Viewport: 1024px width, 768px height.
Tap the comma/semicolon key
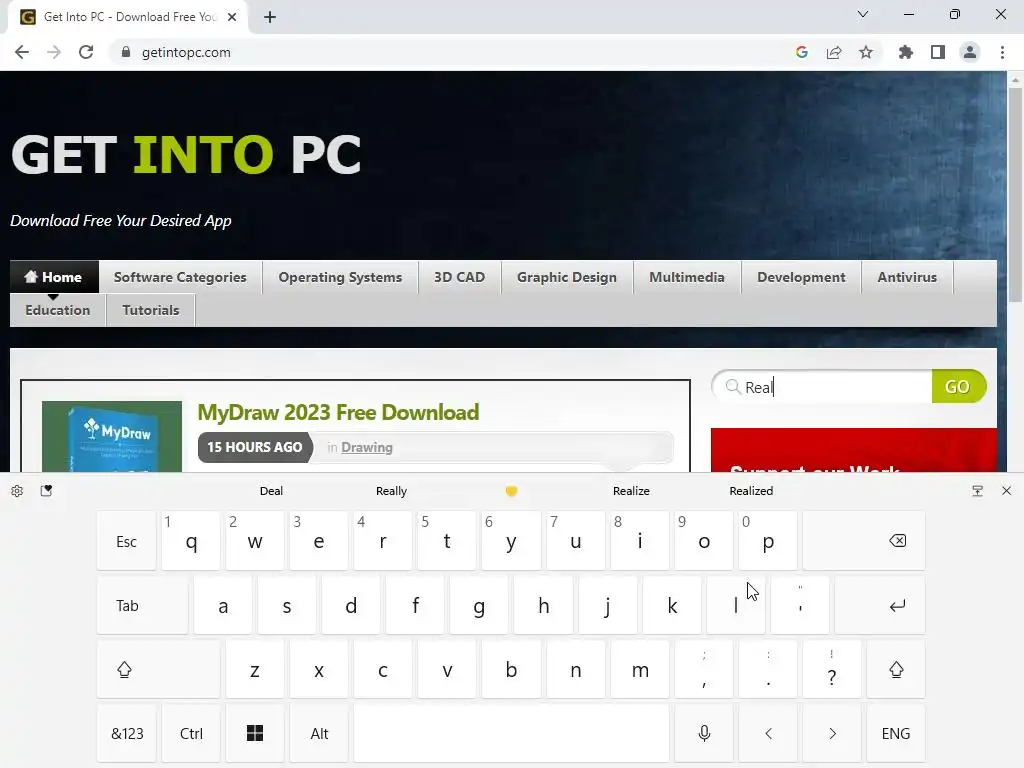pyautogui.click(x=704, y=669)
